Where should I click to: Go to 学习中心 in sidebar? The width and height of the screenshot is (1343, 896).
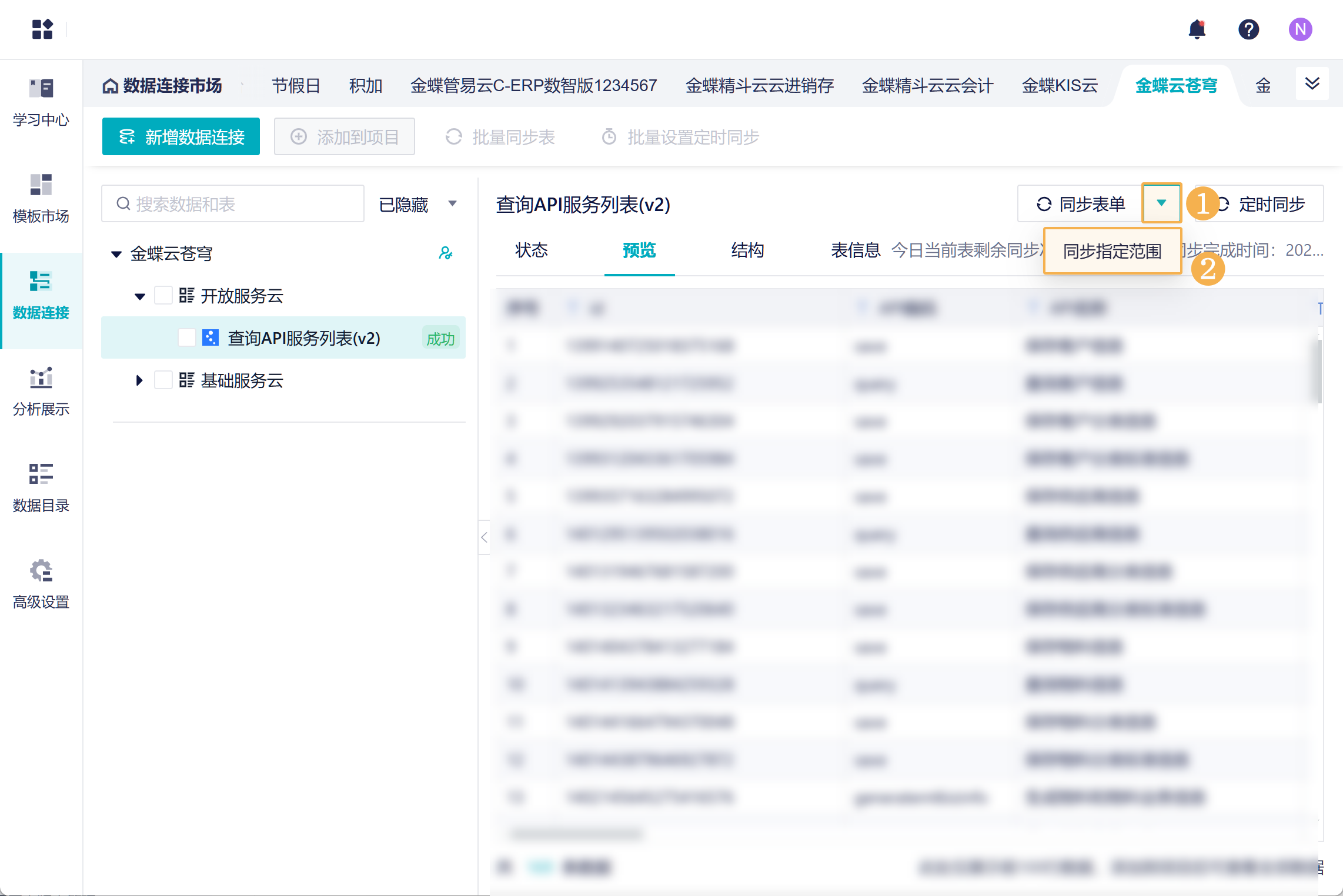coord(41,103)
